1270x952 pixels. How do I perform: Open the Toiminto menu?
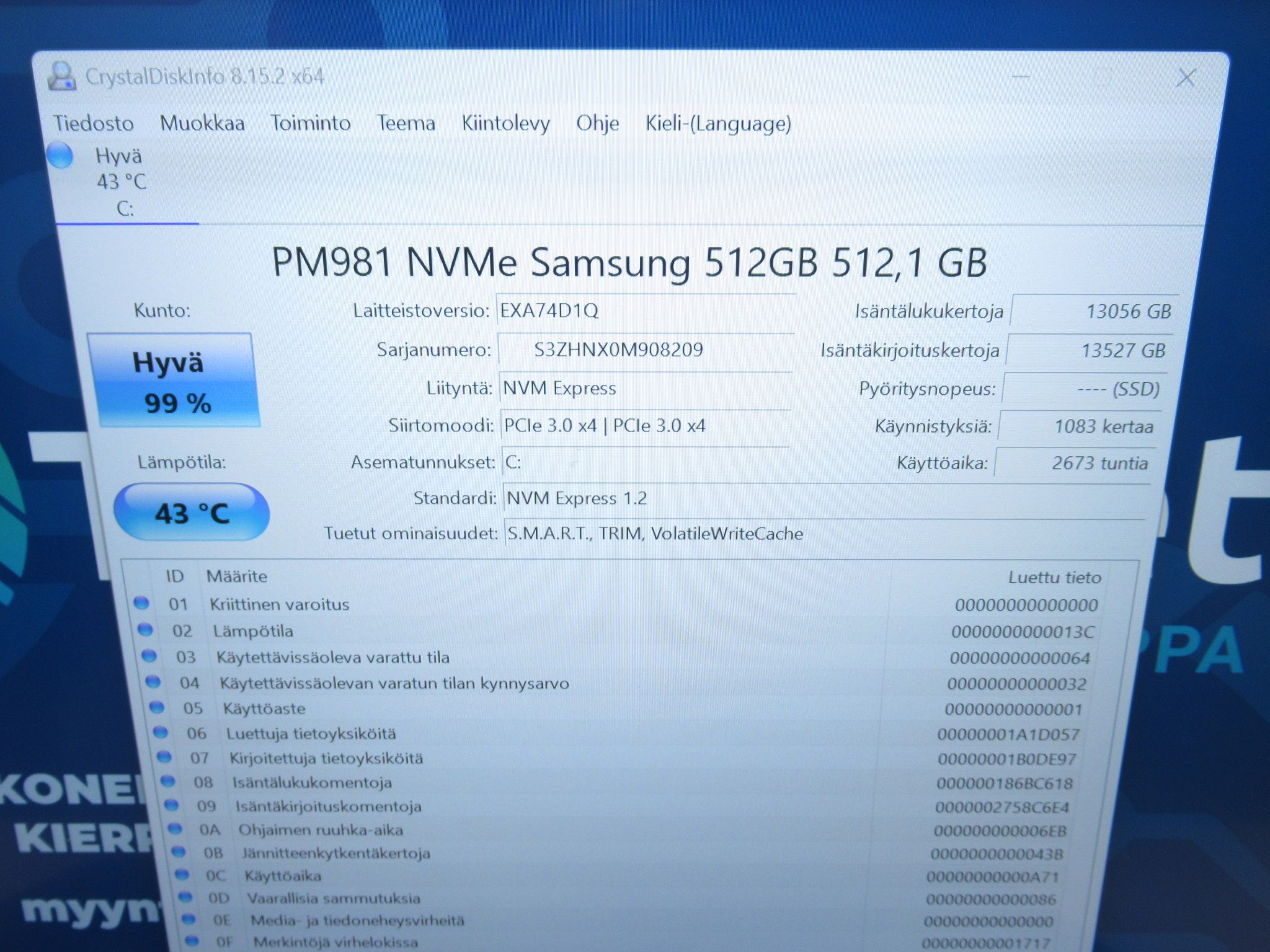[x=311, y=123]
